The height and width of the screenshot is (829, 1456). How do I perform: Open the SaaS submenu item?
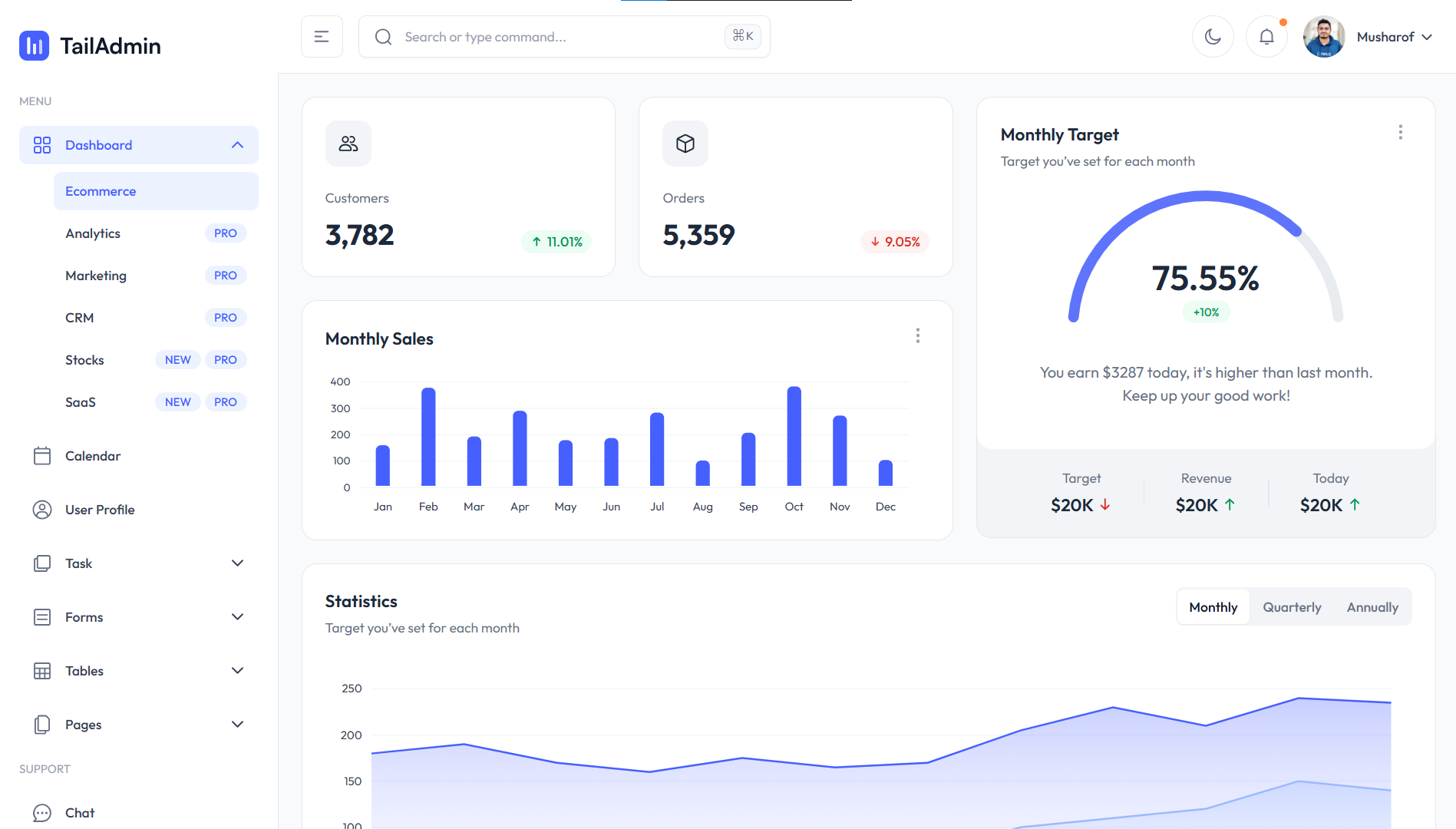click(x=156, y=402)
